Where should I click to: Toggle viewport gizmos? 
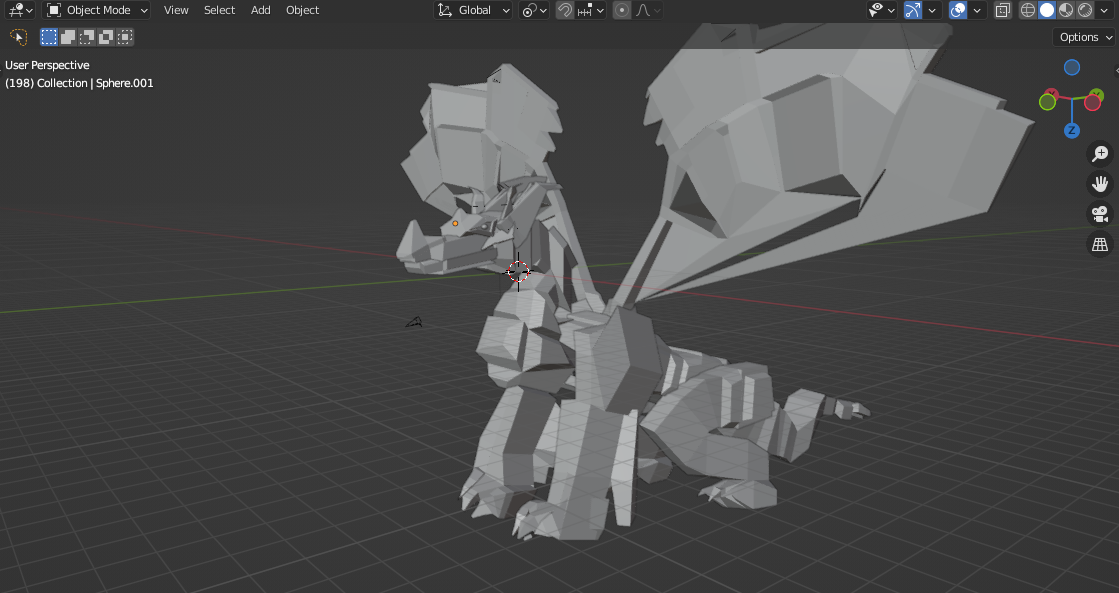coord(913,10)
